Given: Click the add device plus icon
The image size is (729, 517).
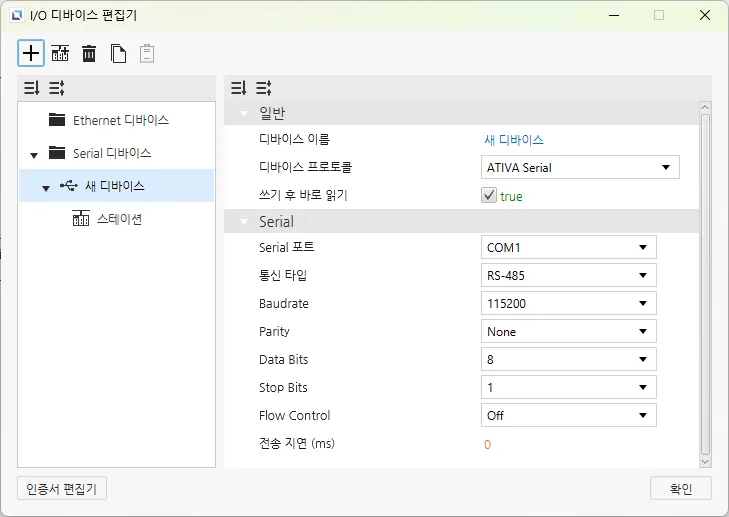Looking at the screenshot, I should point(31,53).
